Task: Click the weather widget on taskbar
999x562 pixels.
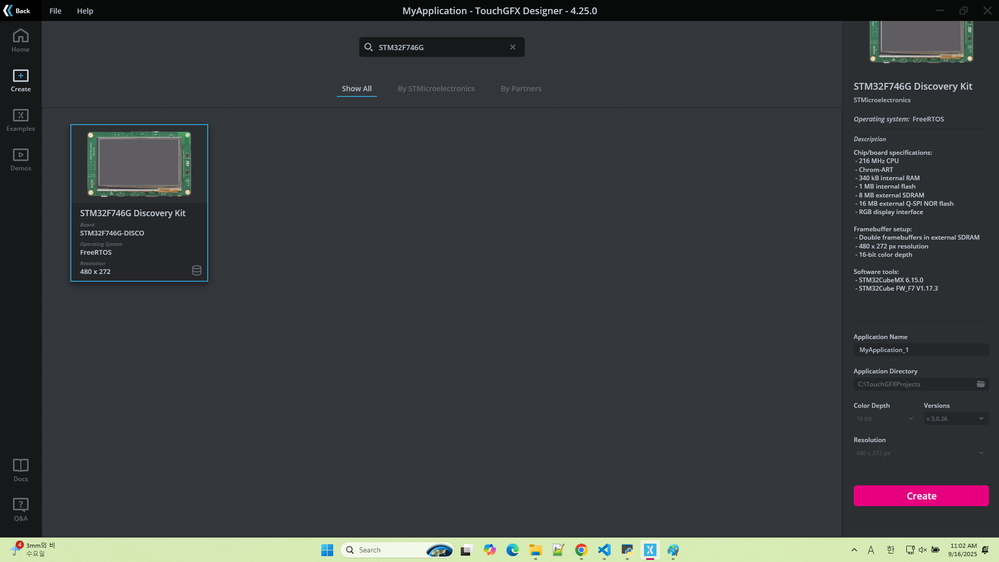Action: tap(35, 549)
